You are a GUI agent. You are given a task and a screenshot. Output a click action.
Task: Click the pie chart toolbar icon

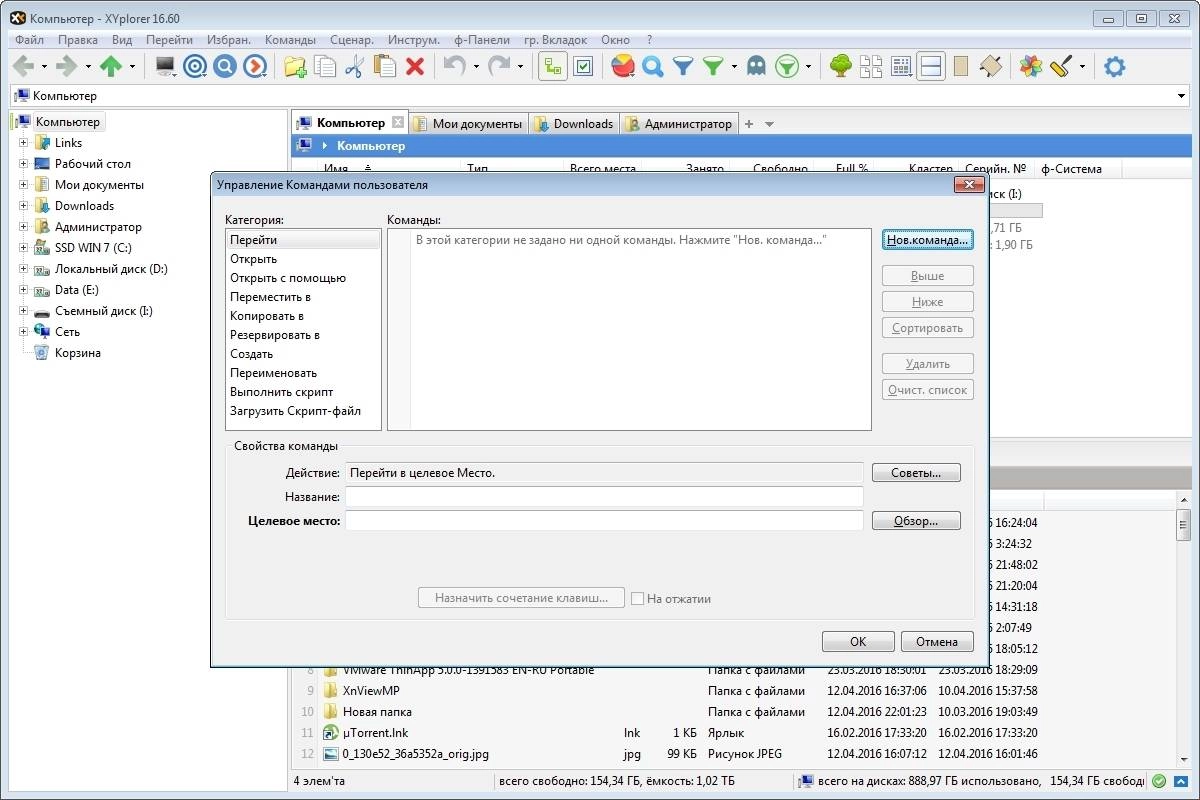coord(623,67)
